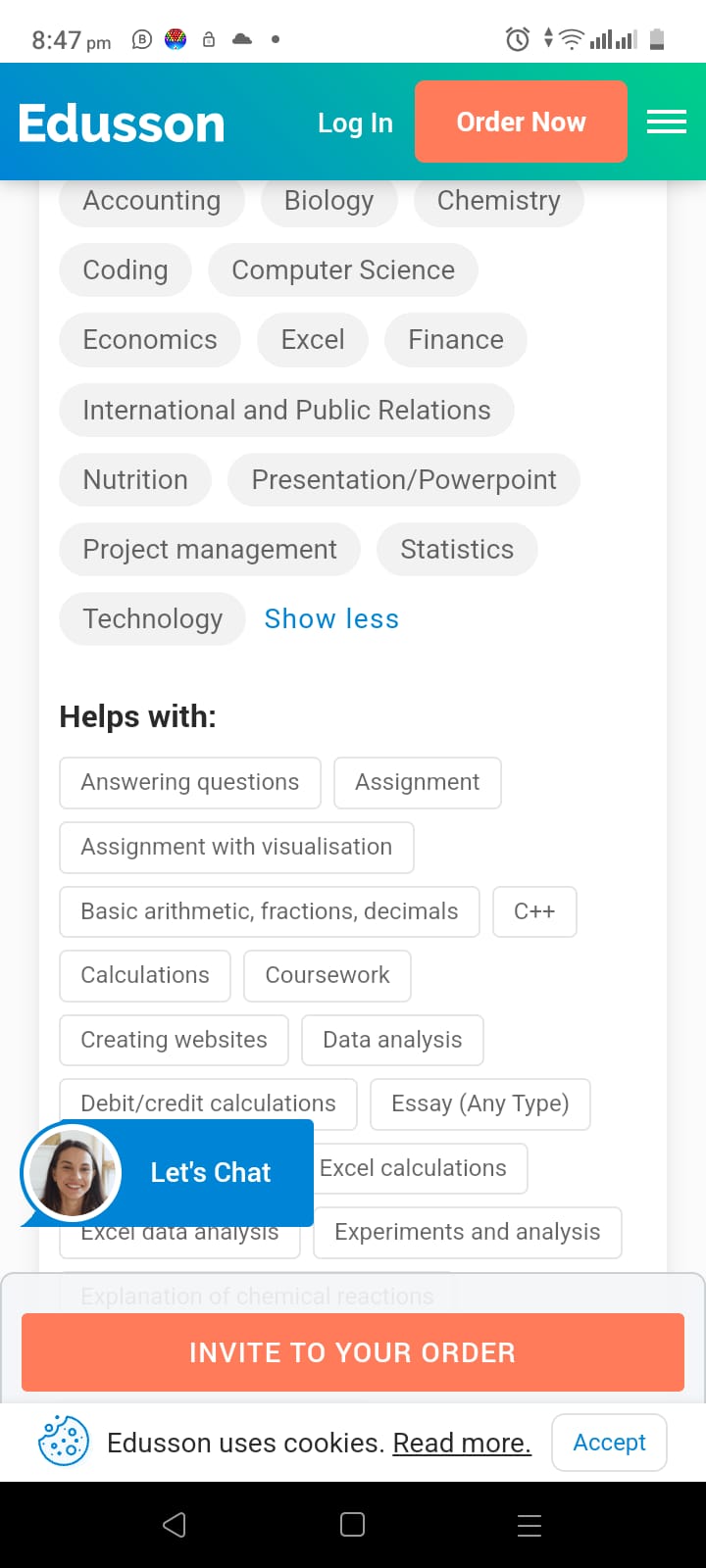Click the Order Now button
The image size is (706, 1568).
[x=521, y=122]
